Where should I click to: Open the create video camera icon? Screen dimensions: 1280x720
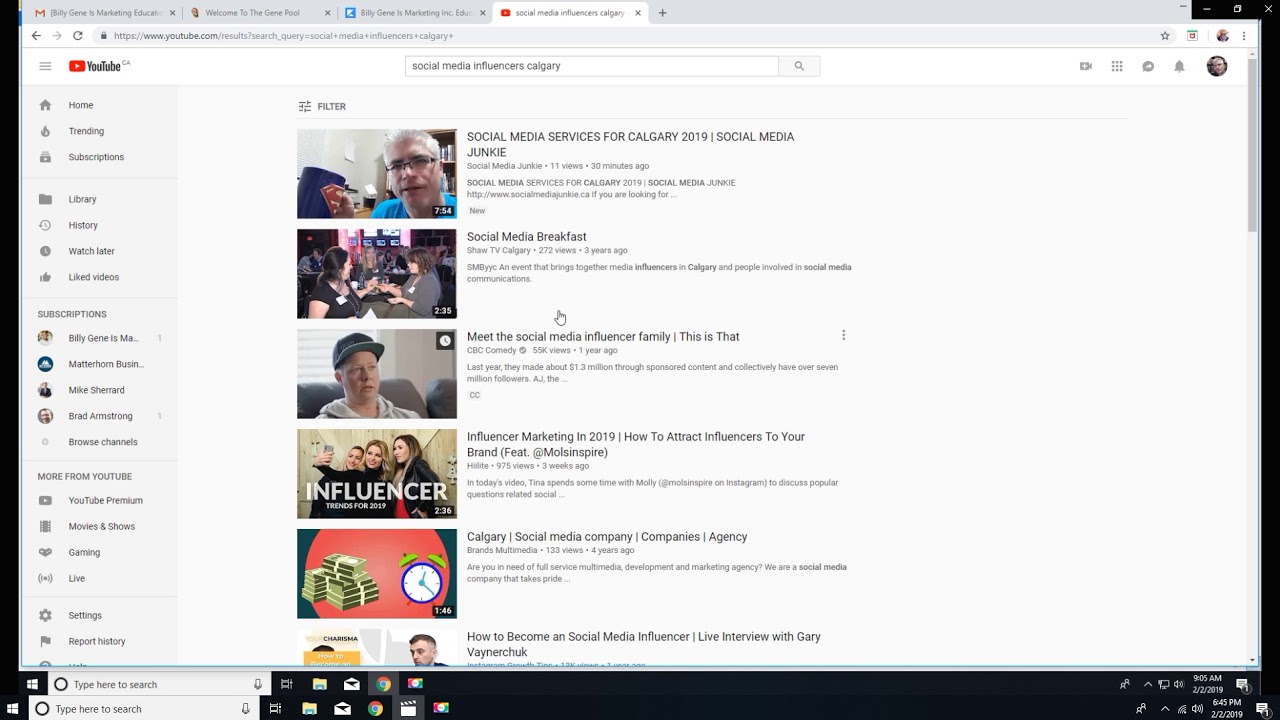(1085, 66)
